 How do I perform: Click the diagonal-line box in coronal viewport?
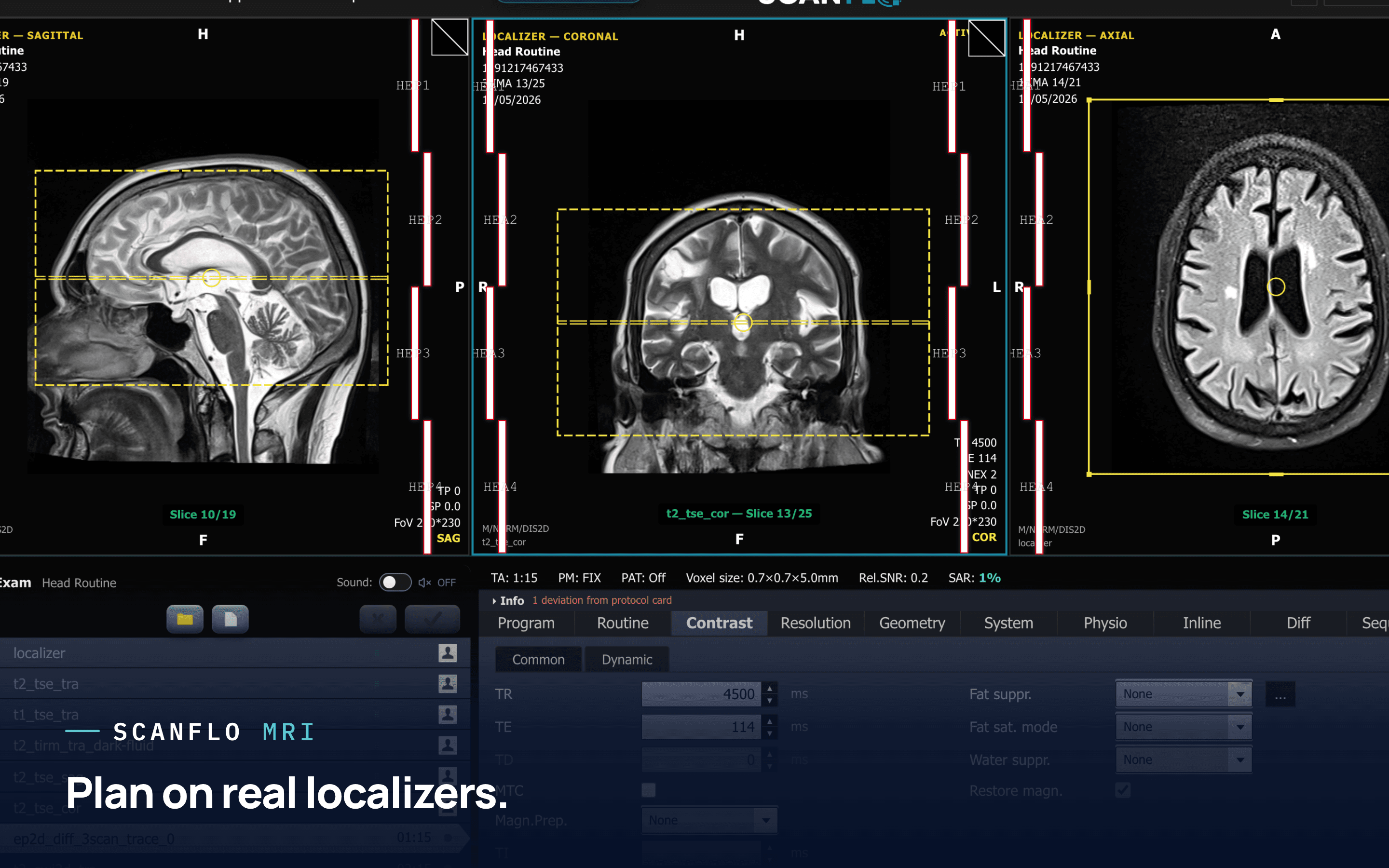click(986, 39)
